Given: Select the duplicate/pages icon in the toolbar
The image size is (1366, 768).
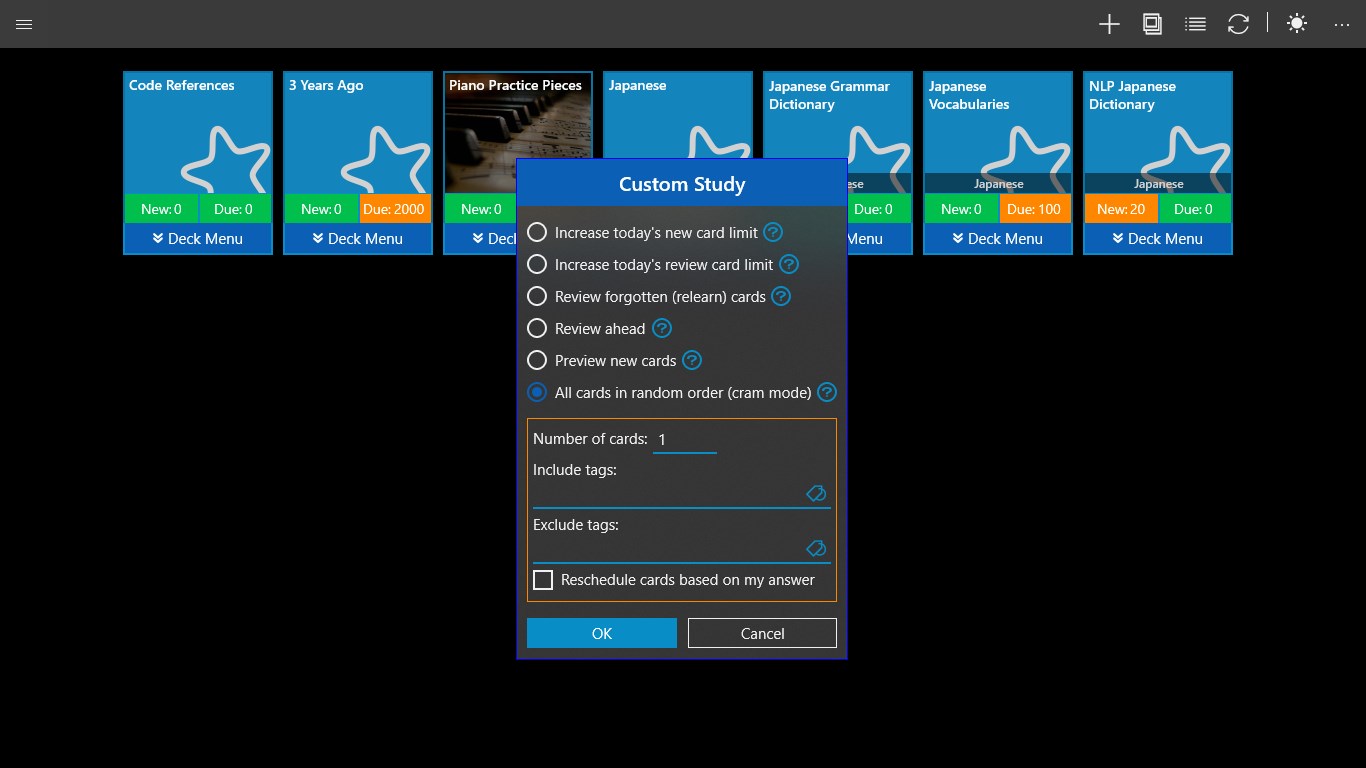Looking at the screenshot, I should click(1152, 23).
